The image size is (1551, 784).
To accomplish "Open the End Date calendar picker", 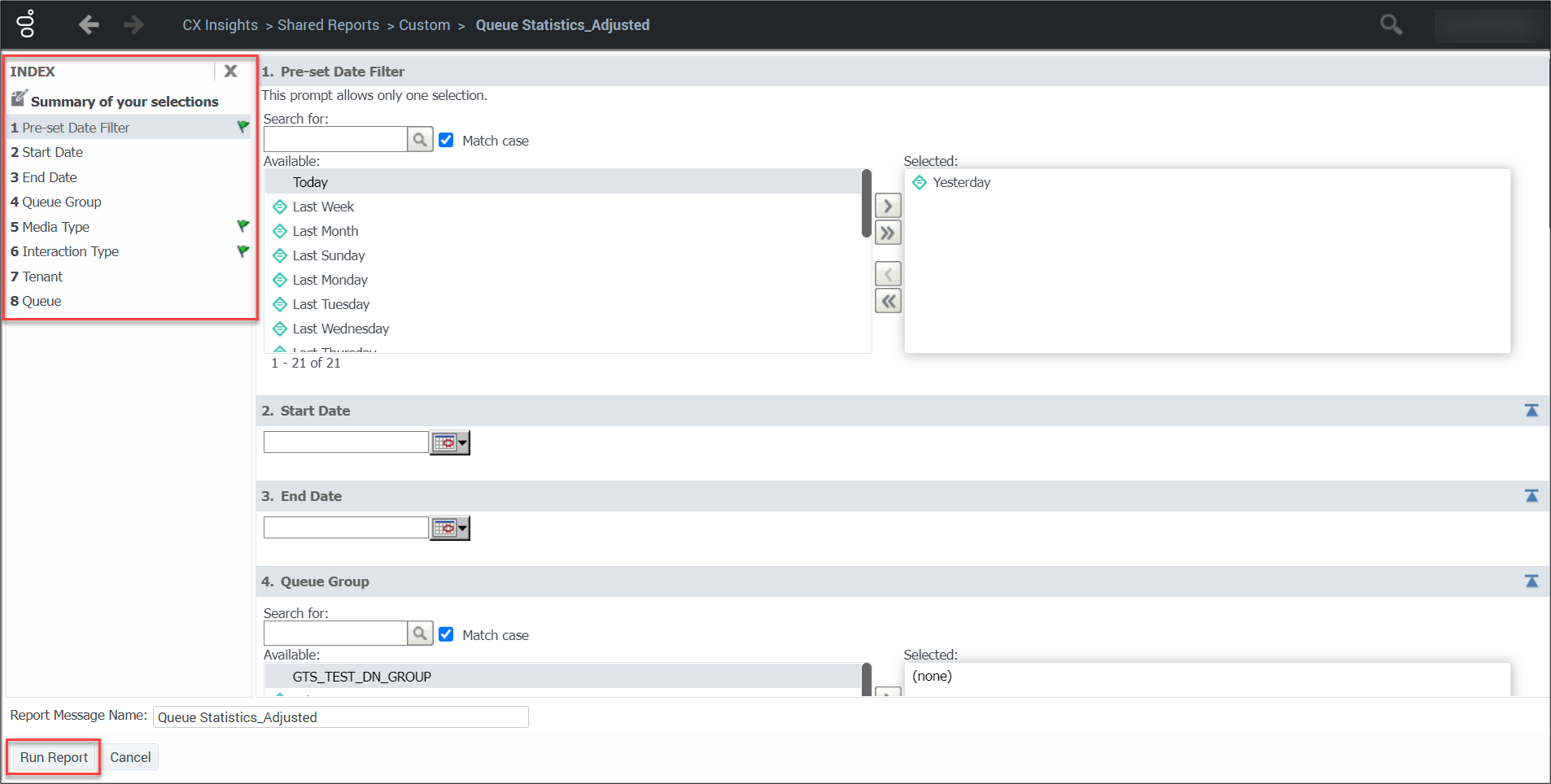I will [450, 528].
